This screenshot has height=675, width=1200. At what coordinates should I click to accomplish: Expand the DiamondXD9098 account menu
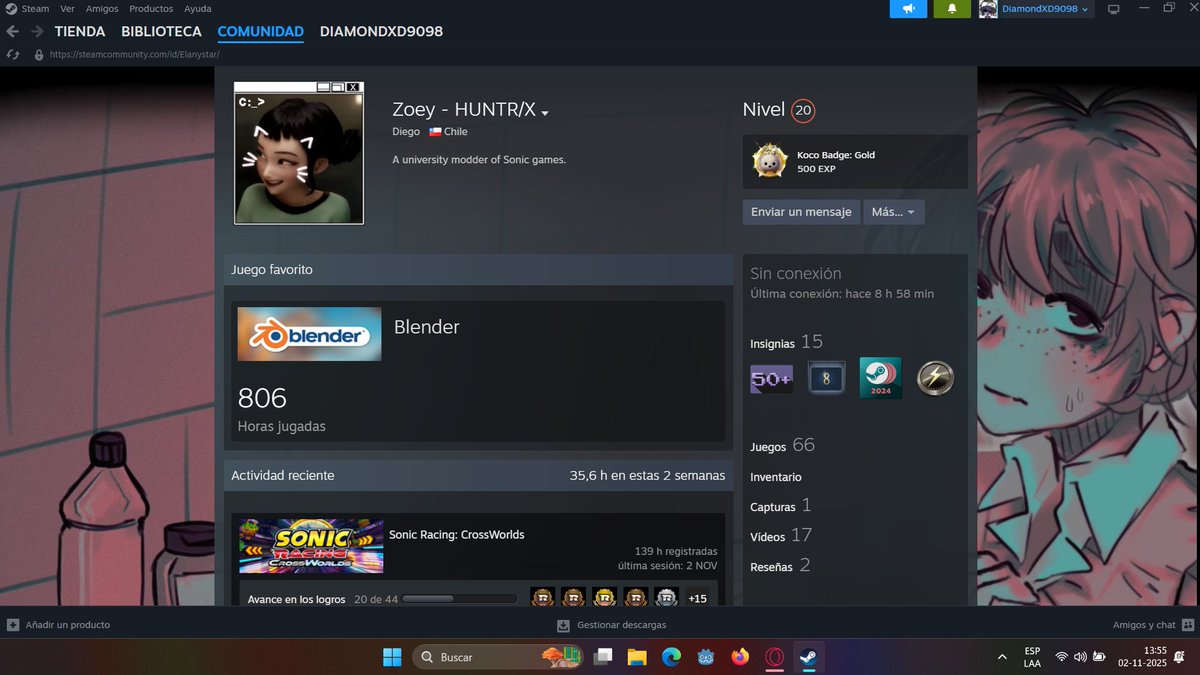pyautogui.click(x=1085, y=9)
